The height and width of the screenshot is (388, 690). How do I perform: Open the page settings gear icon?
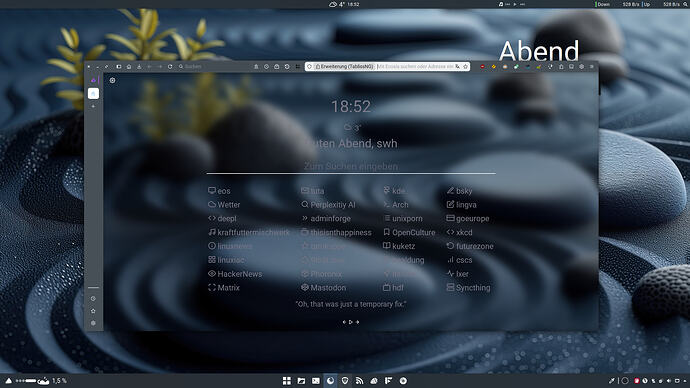pyautogui.click(x=113, y=81)
